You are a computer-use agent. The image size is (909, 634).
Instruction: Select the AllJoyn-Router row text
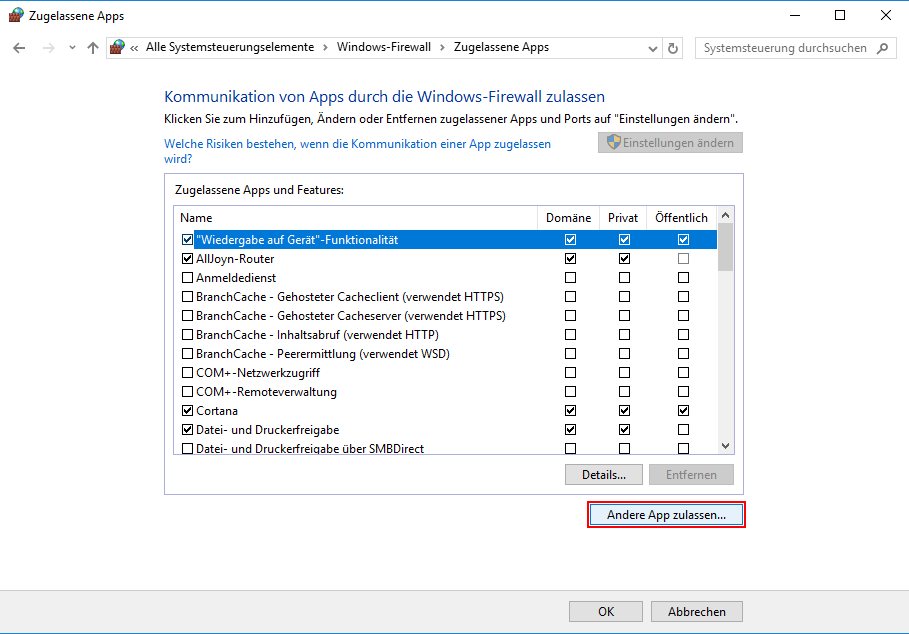coord(235,258)
